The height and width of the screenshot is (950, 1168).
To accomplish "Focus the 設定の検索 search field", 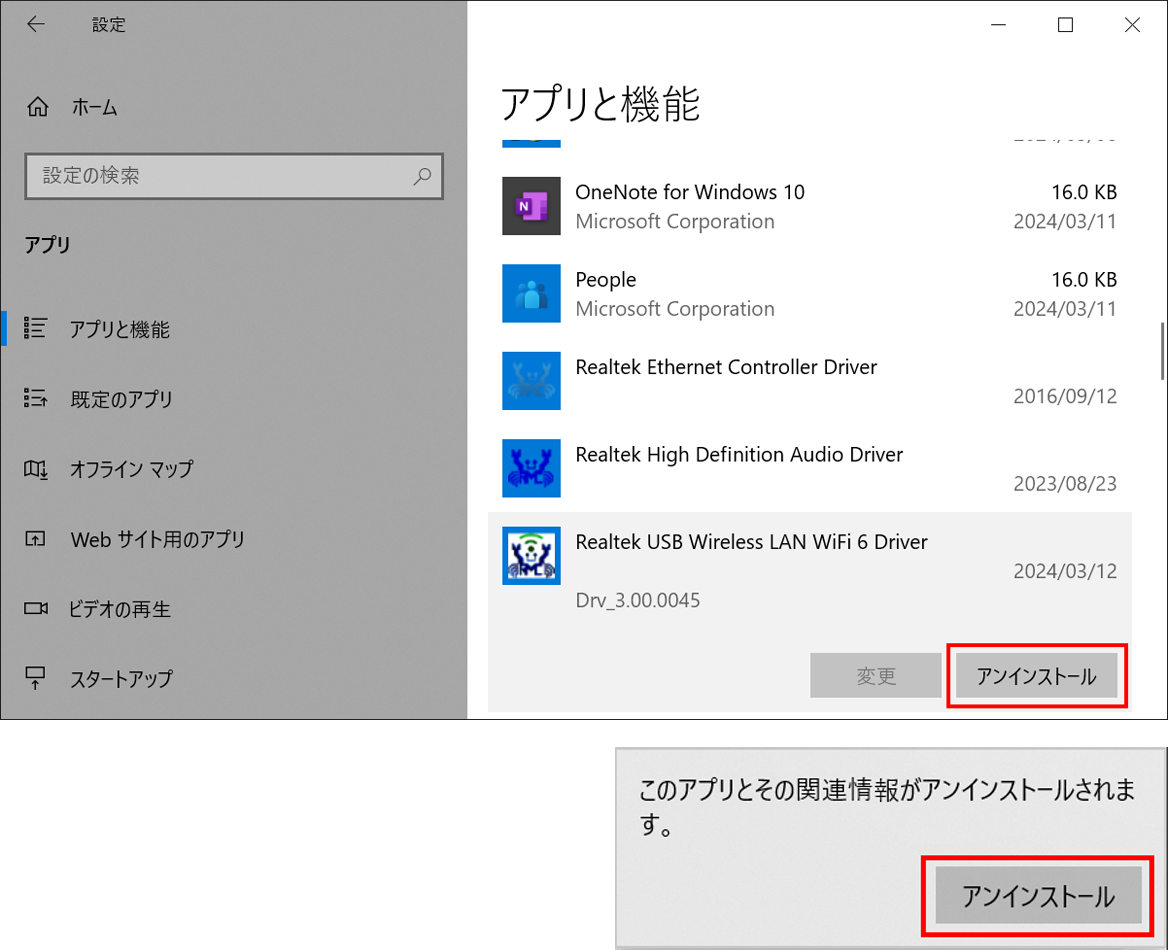I will [x=234, y=177].
